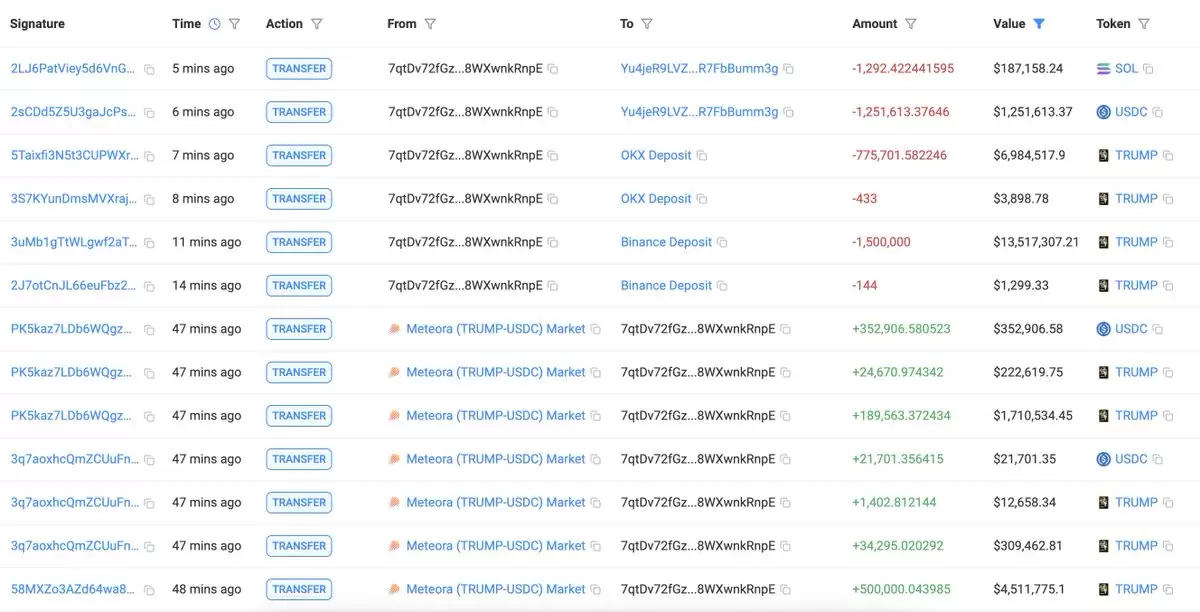Screen dimensions: 1200x612
Task: Copy signature 3uMb1gTtWLgwf2aT
Action: (x=149, y=243)
